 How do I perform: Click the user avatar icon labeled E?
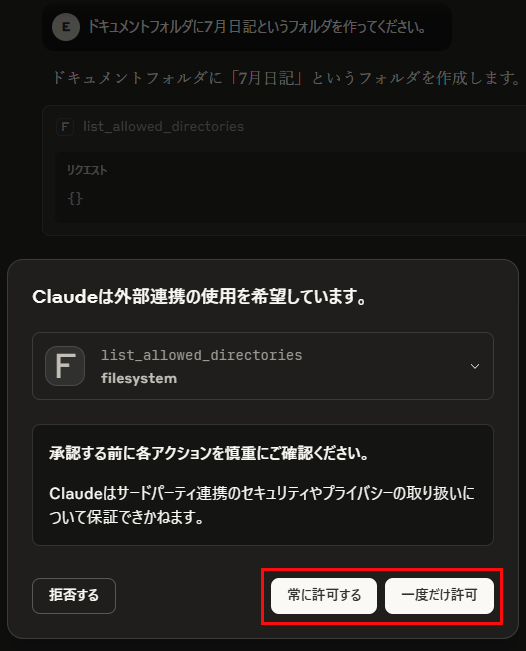pos(66,27)
